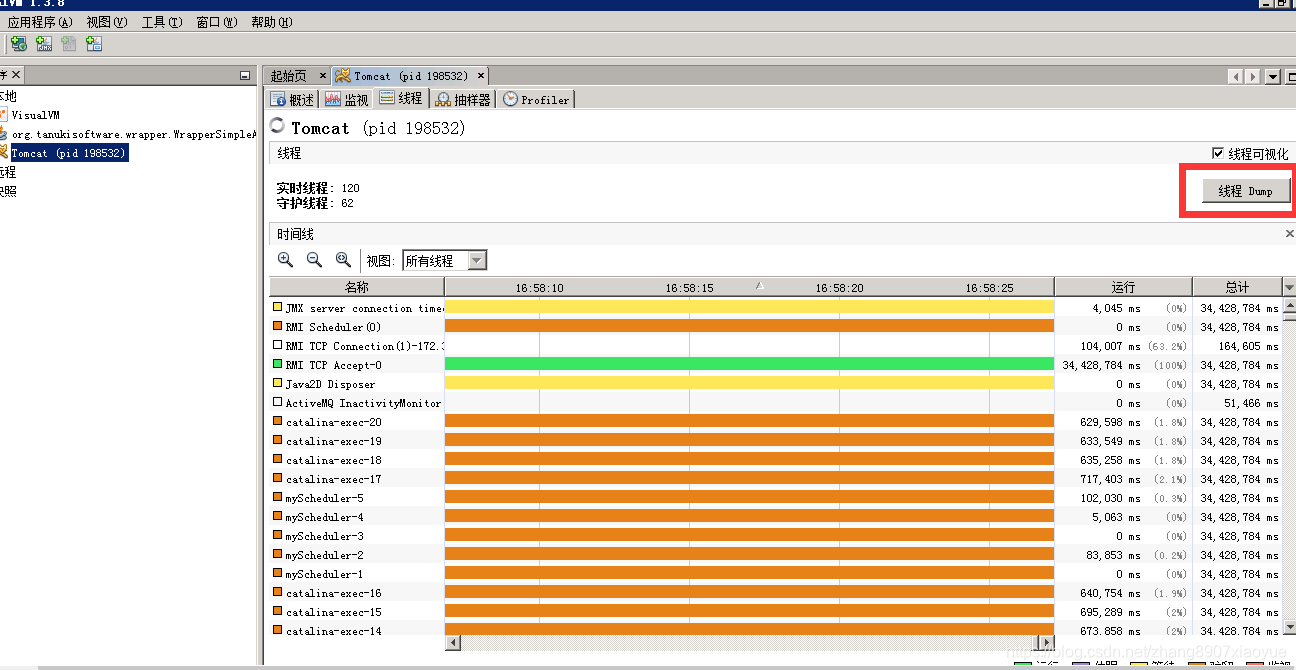This screenshot has height=670, width=1296.
Task: Select the myScheduler-4 thread row
Action: pyautogui.click(x=775, y=517)
